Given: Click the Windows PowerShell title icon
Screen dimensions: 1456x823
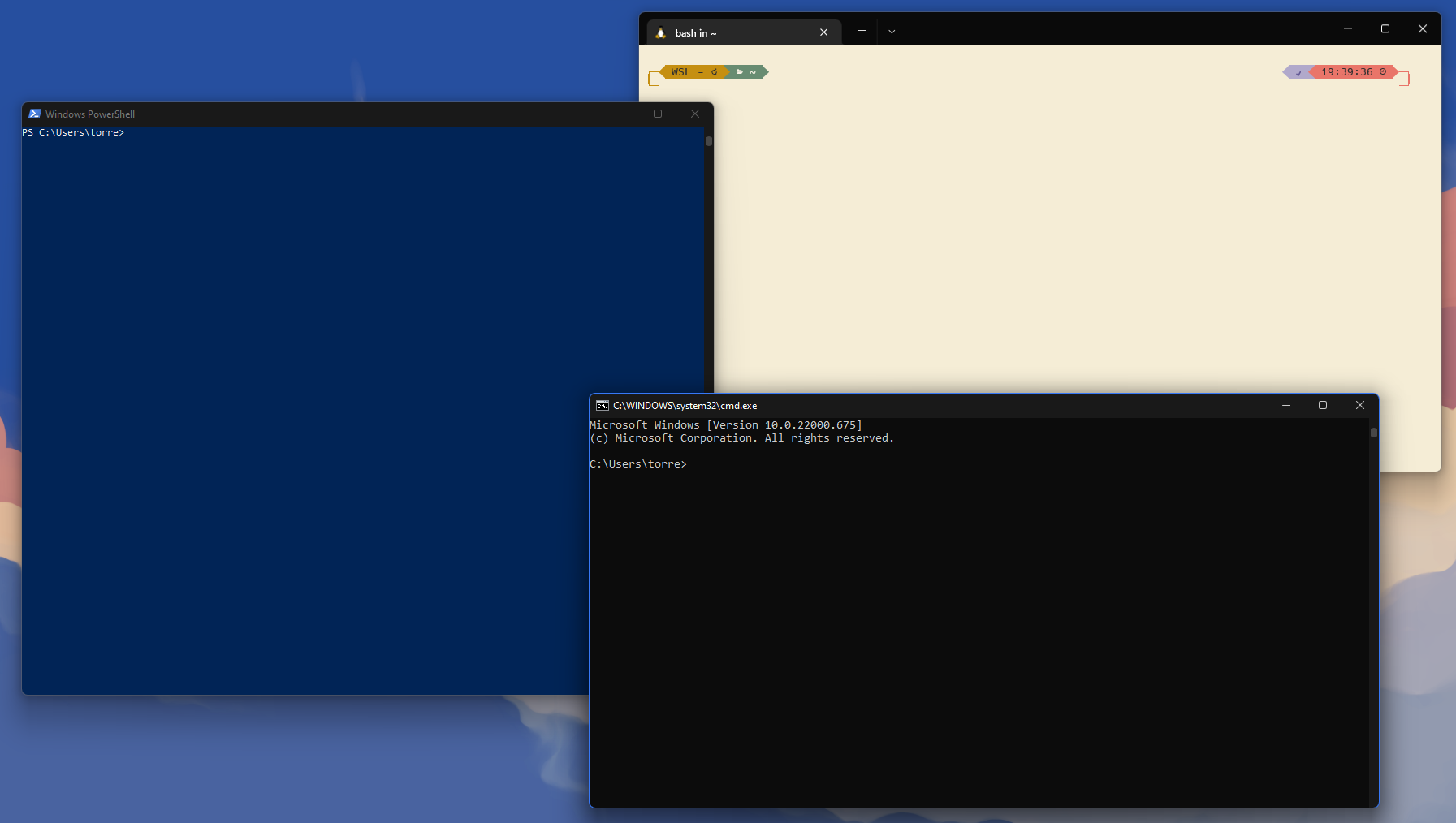Looking at the screenshot, I should [35, 114].
